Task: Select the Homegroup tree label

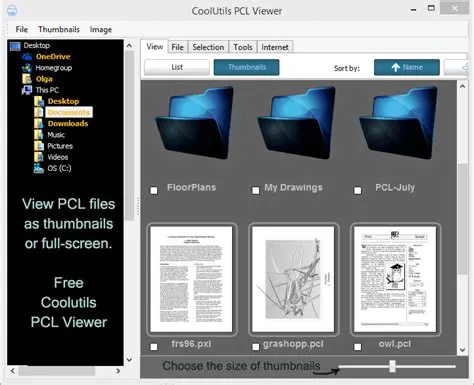Action: point(54,68)
